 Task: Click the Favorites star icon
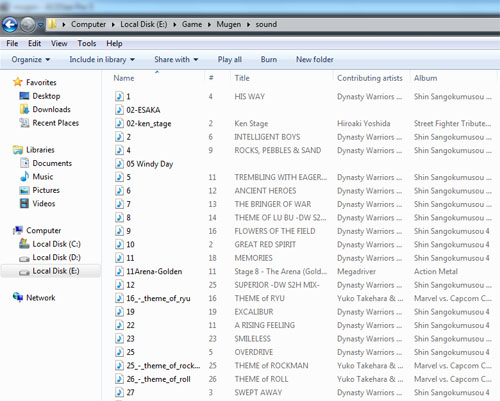pos(18,82)
